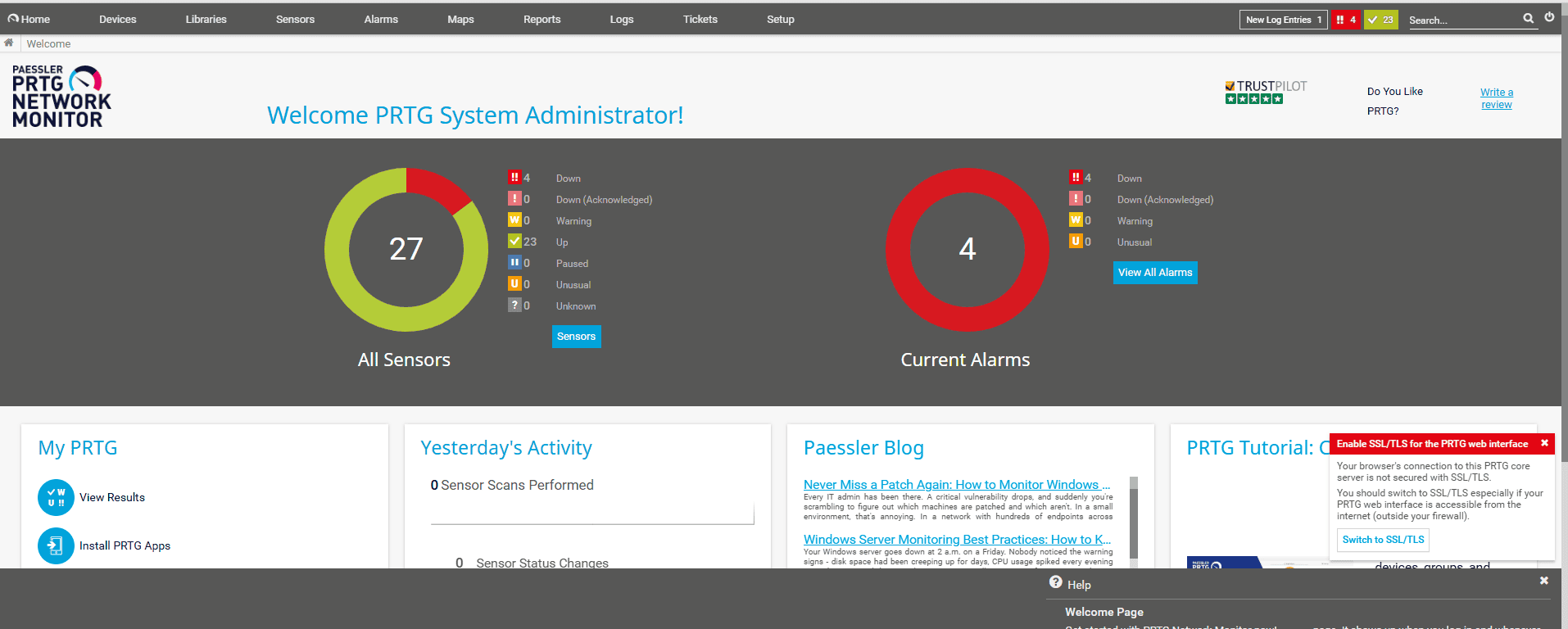Open the Trustpilot rating logo
Image resolution: width=1568 pixels, height=629 pixels.
pyautogui.click(x=1266, y=92)
